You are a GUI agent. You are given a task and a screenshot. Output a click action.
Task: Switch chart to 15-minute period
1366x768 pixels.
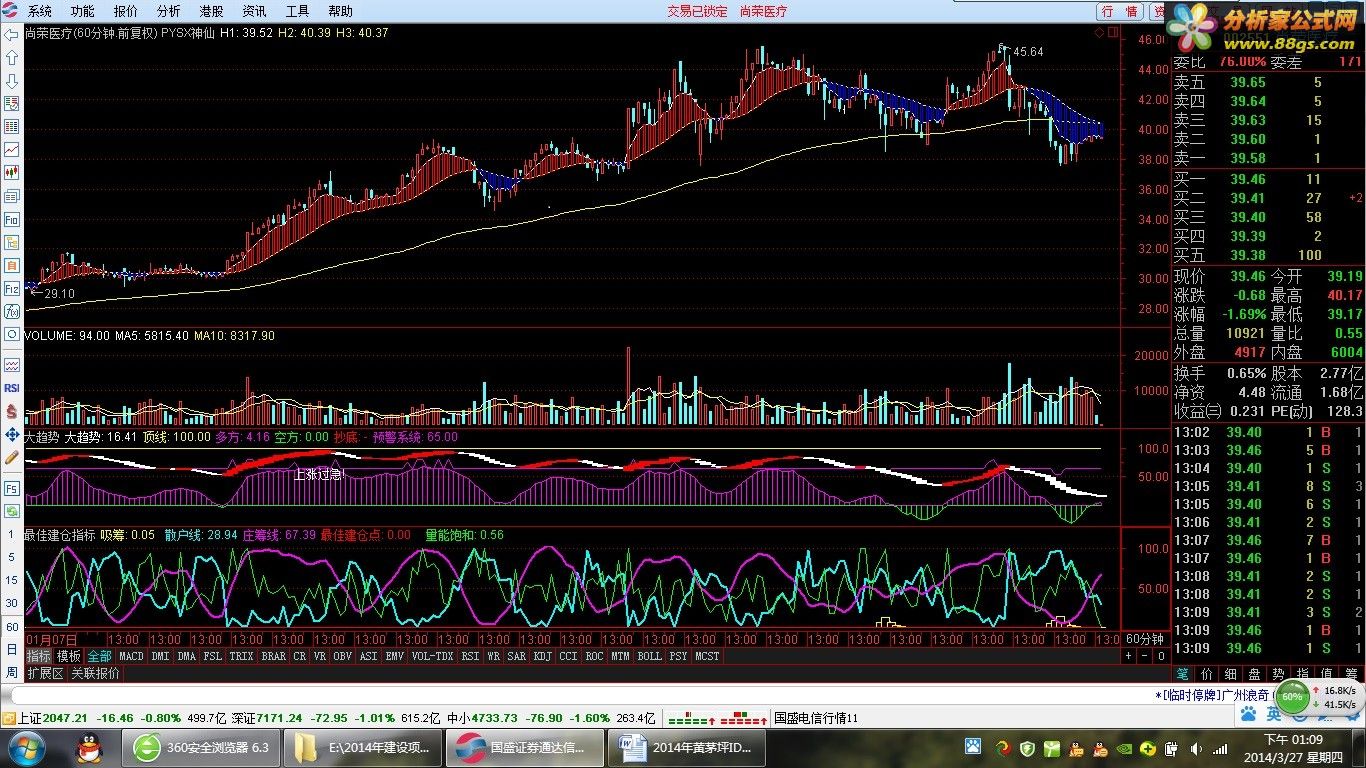point(12,581)
